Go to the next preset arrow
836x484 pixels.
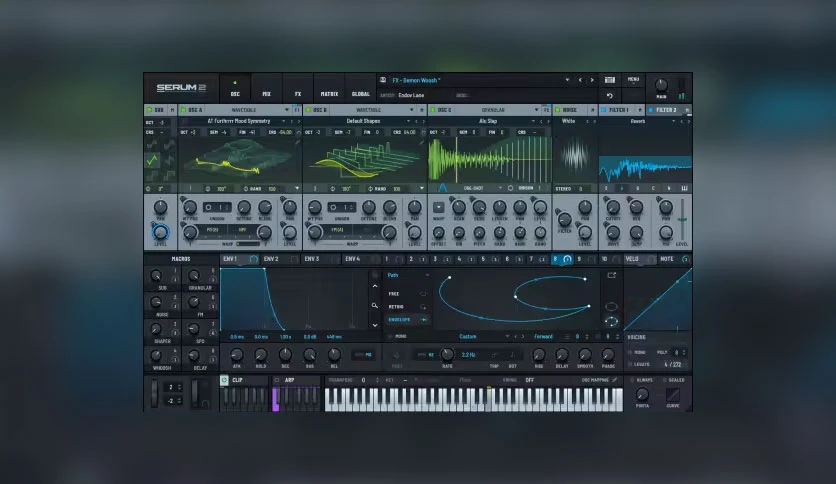592,80
